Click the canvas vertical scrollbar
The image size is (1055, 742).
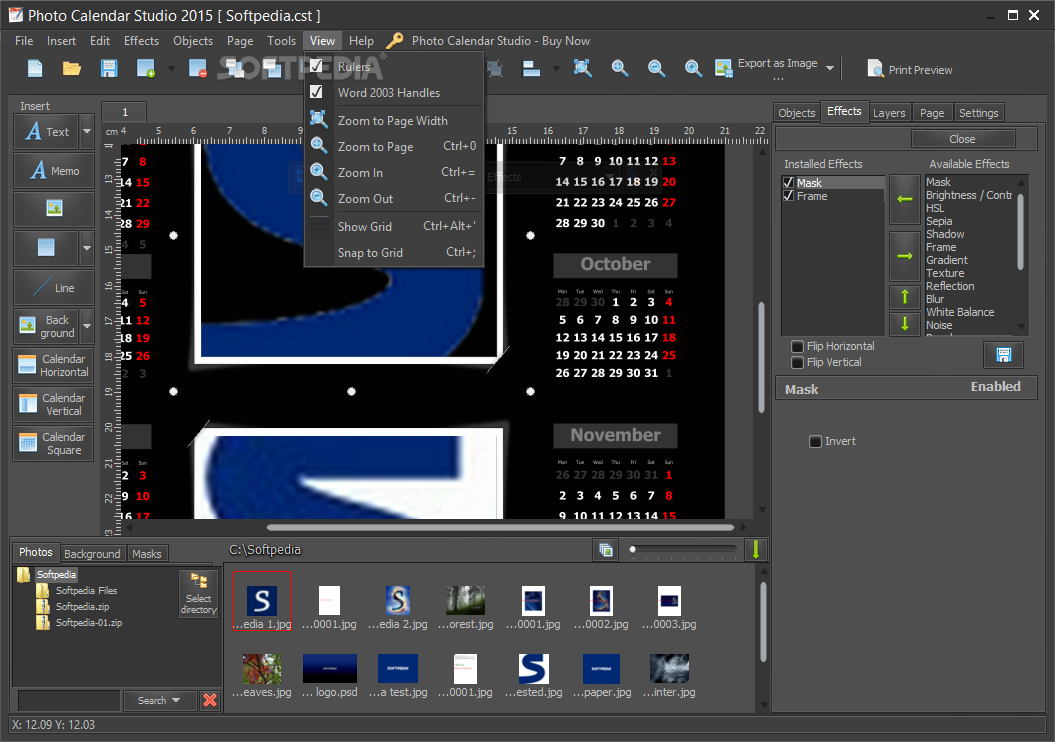pyautogui.click(x=762, y=357)
